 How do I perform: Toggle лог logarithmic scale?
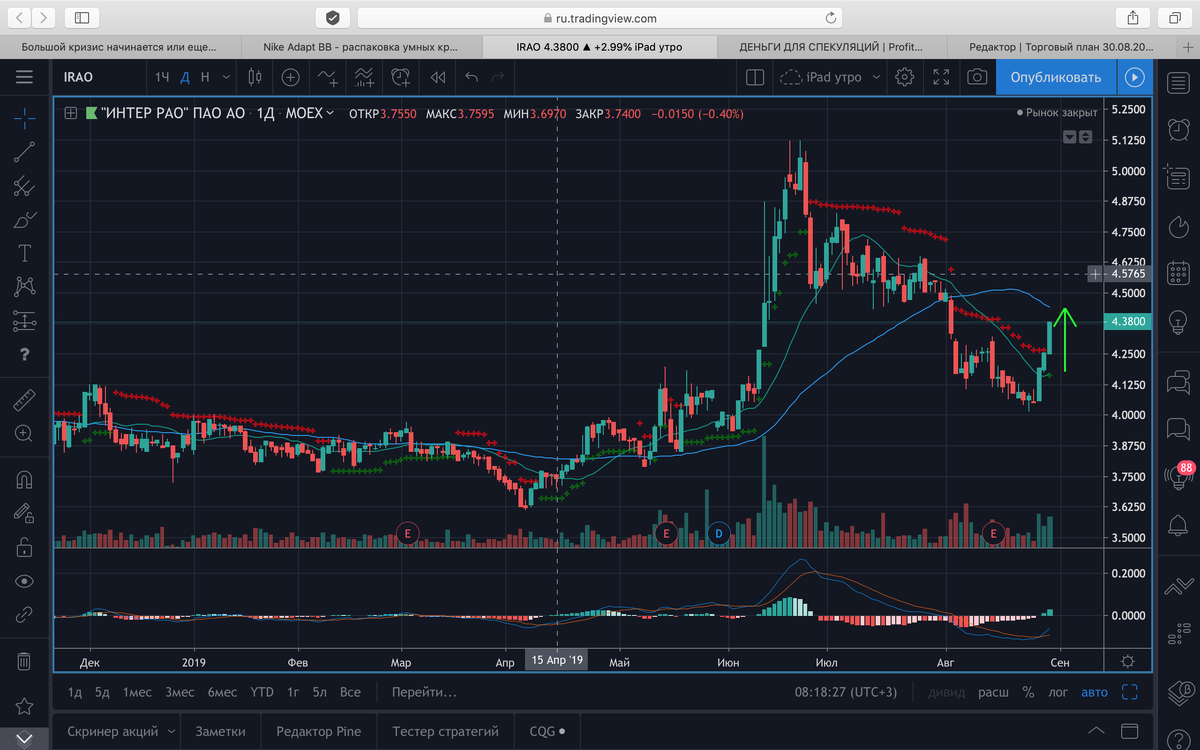(x=1058, y=692)
